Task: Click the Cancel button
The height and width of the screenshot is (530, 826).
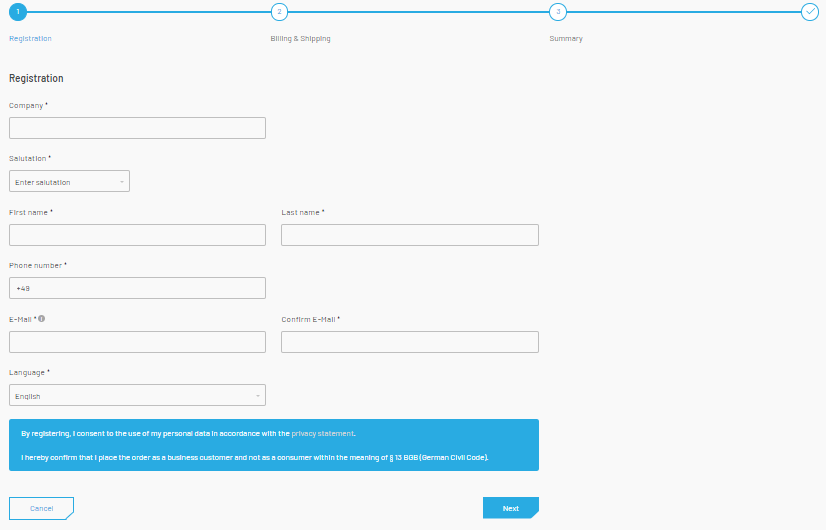Action: tap(42, 508)
